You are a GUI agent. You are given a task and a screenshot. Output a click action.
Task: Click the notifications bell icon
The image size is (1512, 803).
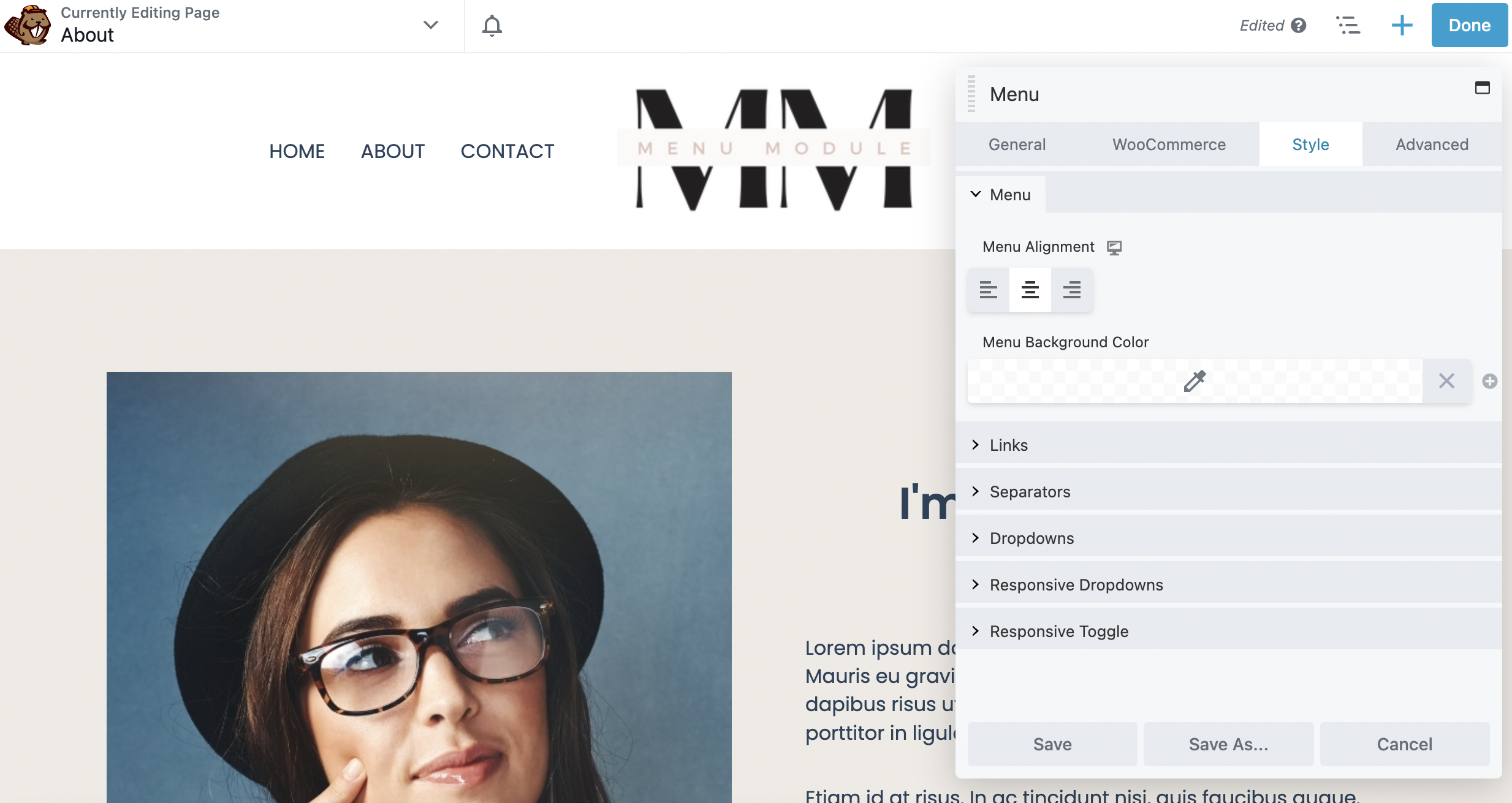491,25
